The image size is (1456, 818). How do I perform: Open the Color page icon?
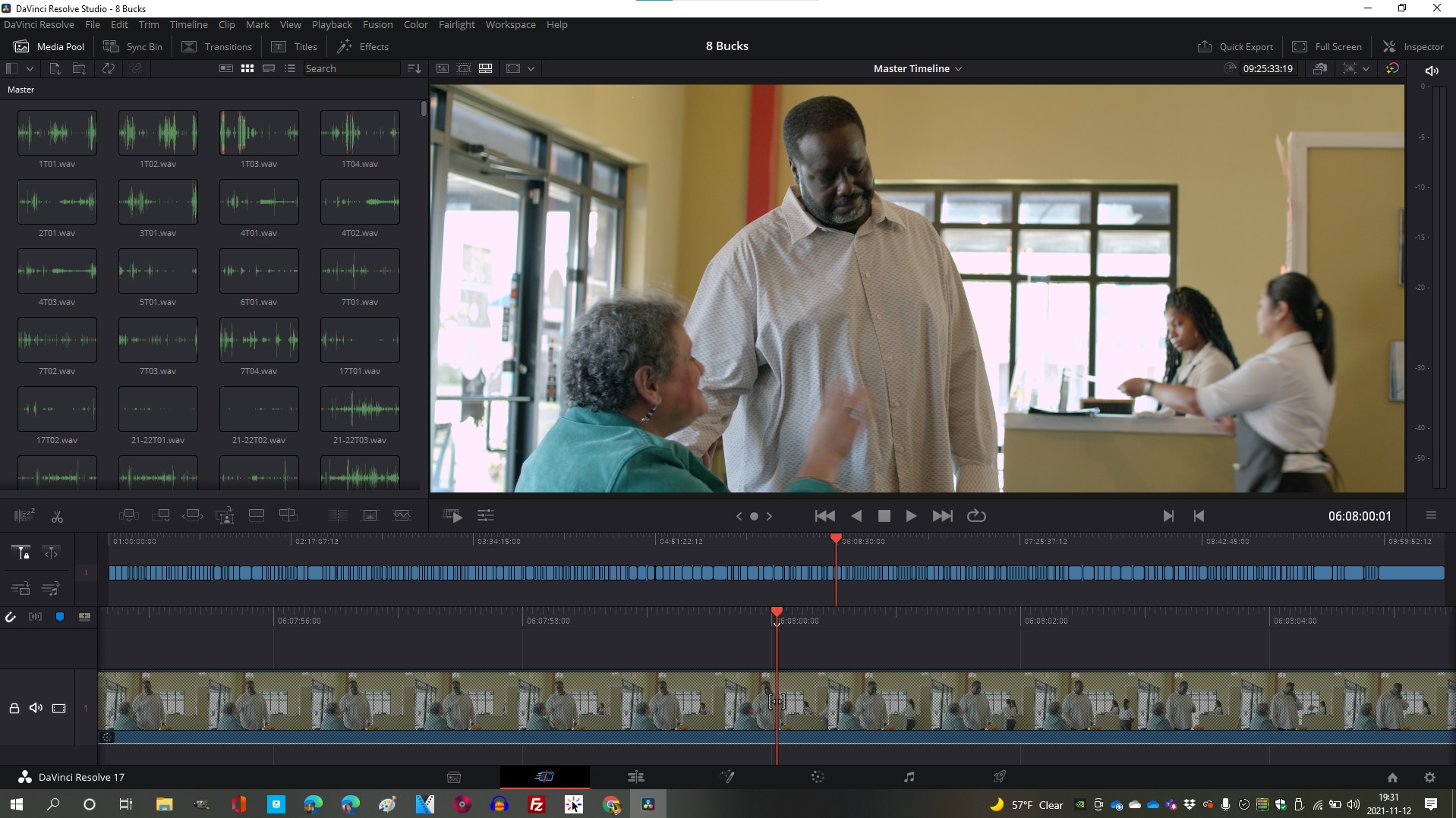[x=817, y=777]
